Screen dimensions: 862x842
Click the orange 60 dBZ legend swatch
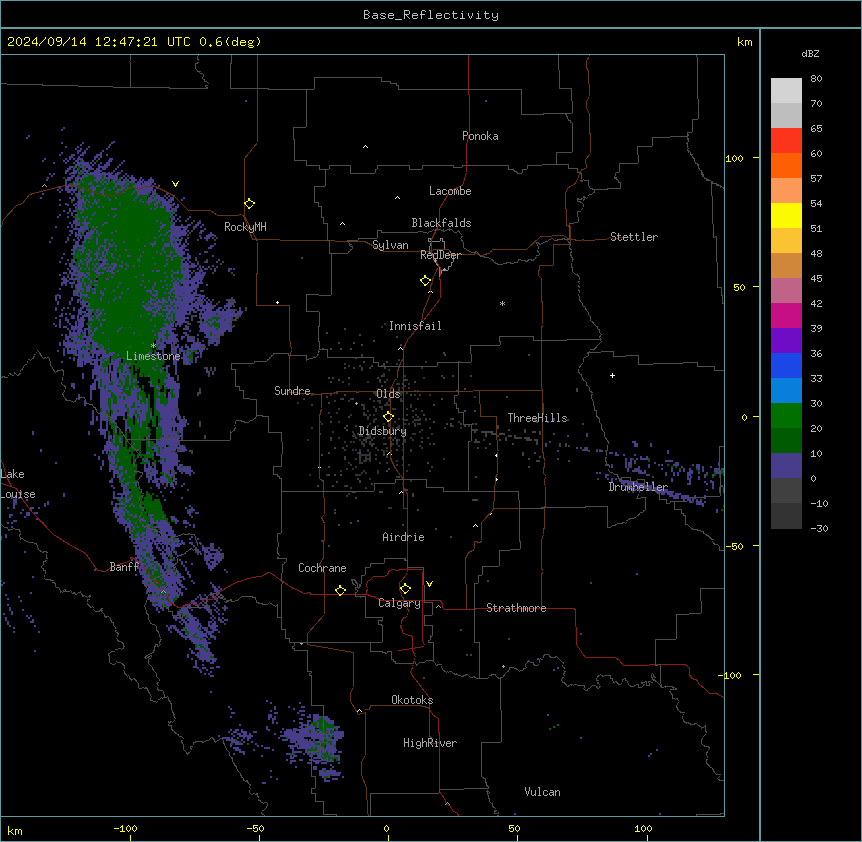(x=786, y=165)
